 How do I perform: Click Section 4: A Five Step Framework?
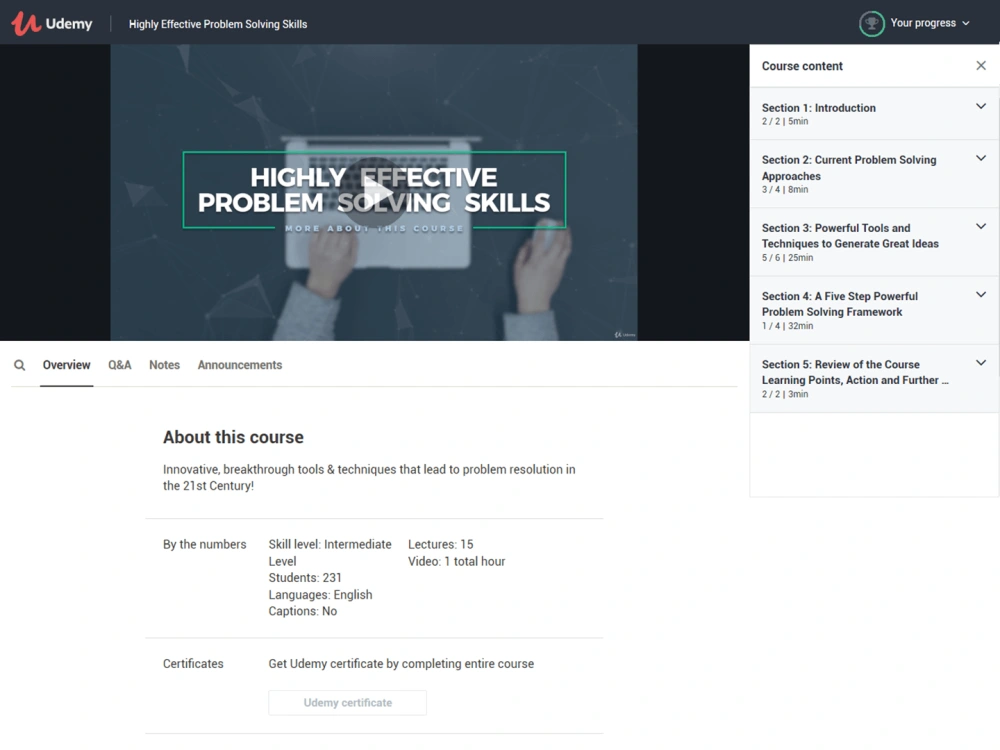tap(839, 304)
